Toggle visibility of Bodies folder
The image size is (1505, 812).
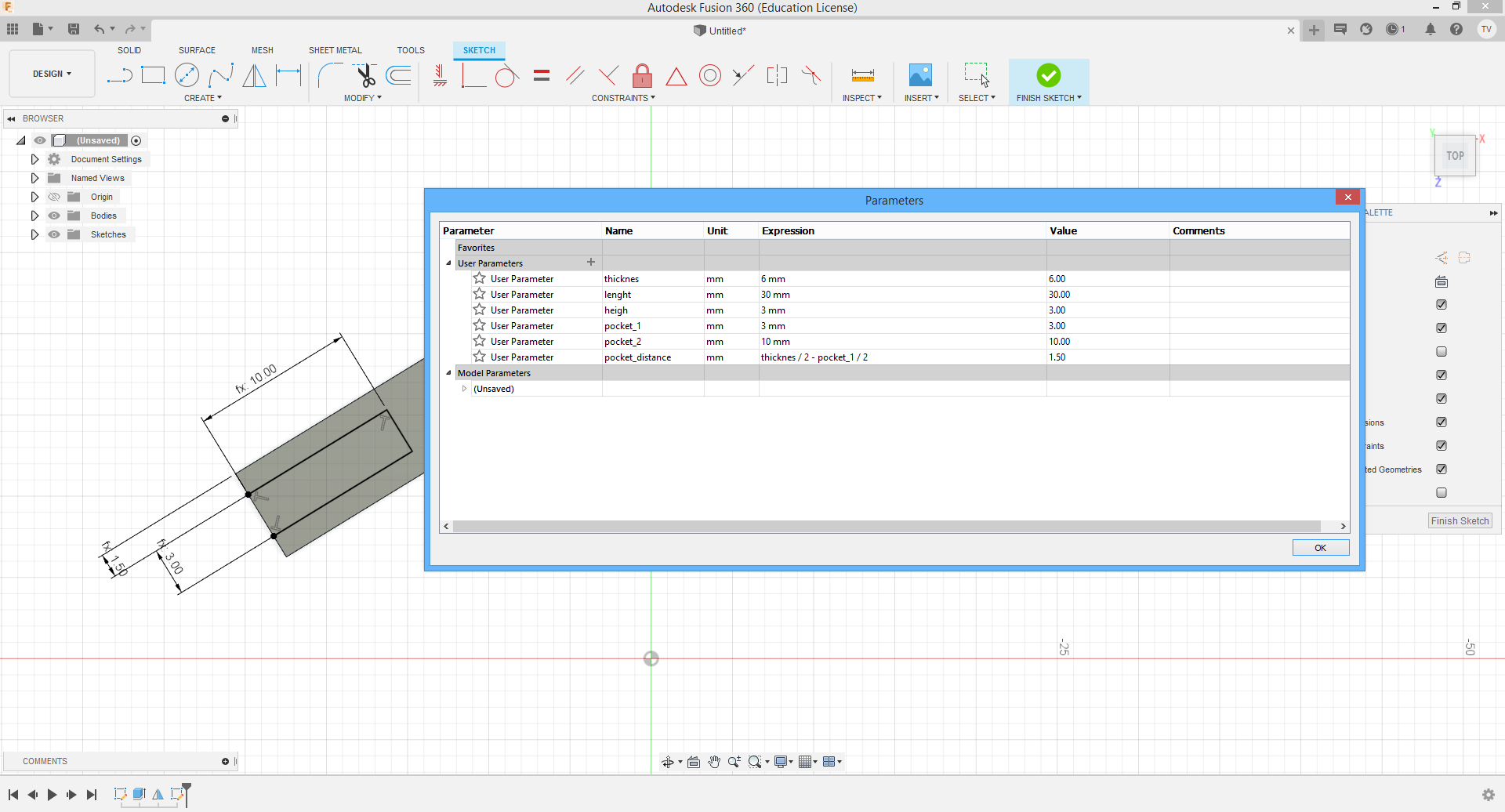click(54, 216)
